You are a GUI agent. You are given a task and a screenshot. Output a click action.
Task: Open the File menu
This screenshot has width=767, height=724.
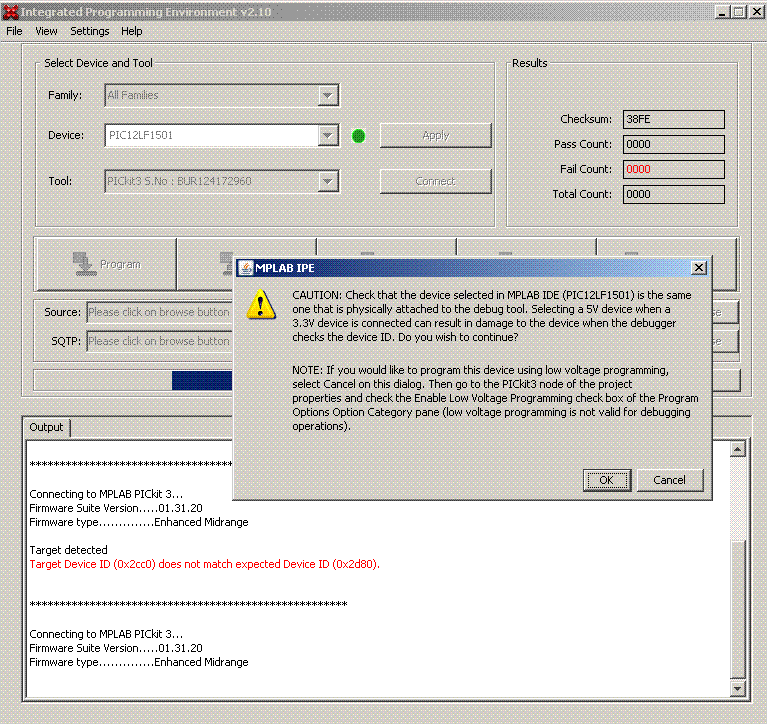pyautogui.click(x=14, y=31)
